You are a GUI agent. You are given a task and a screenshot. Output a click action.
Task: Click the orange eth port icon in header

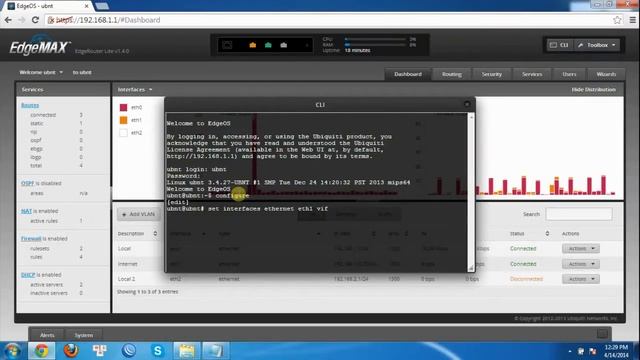(x=253, y=45)
